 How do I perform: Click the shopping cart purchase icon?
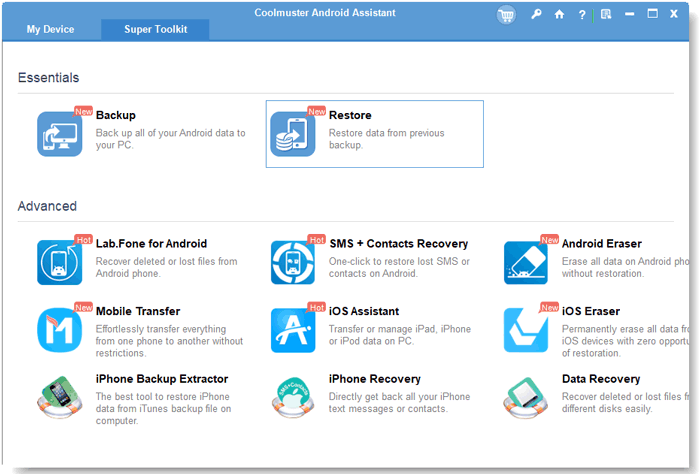506,15
